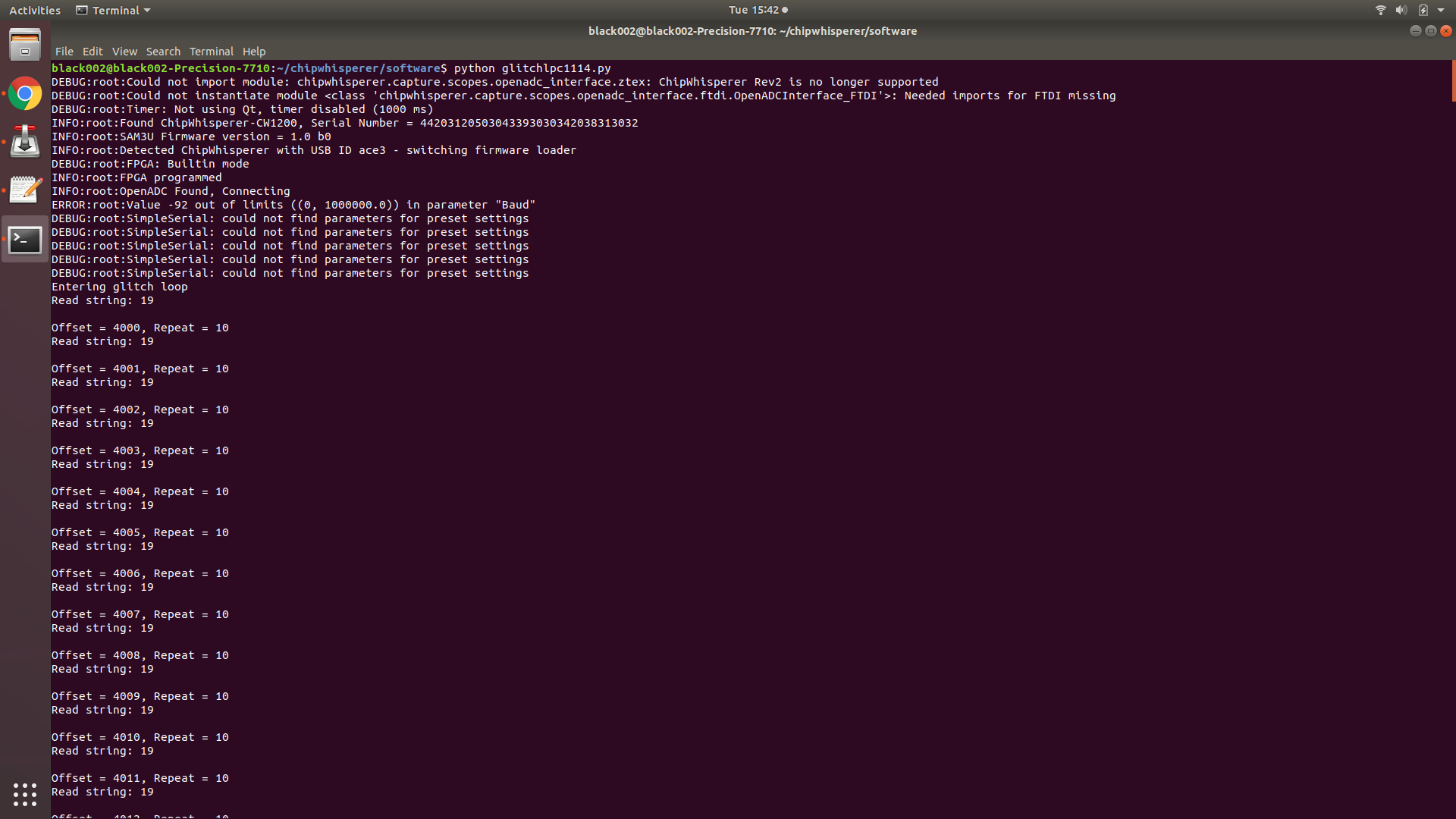The image size is (1456, 819).
Task: Click the line Offset = 4000, Repeat = 10
Action: point(140,328)
